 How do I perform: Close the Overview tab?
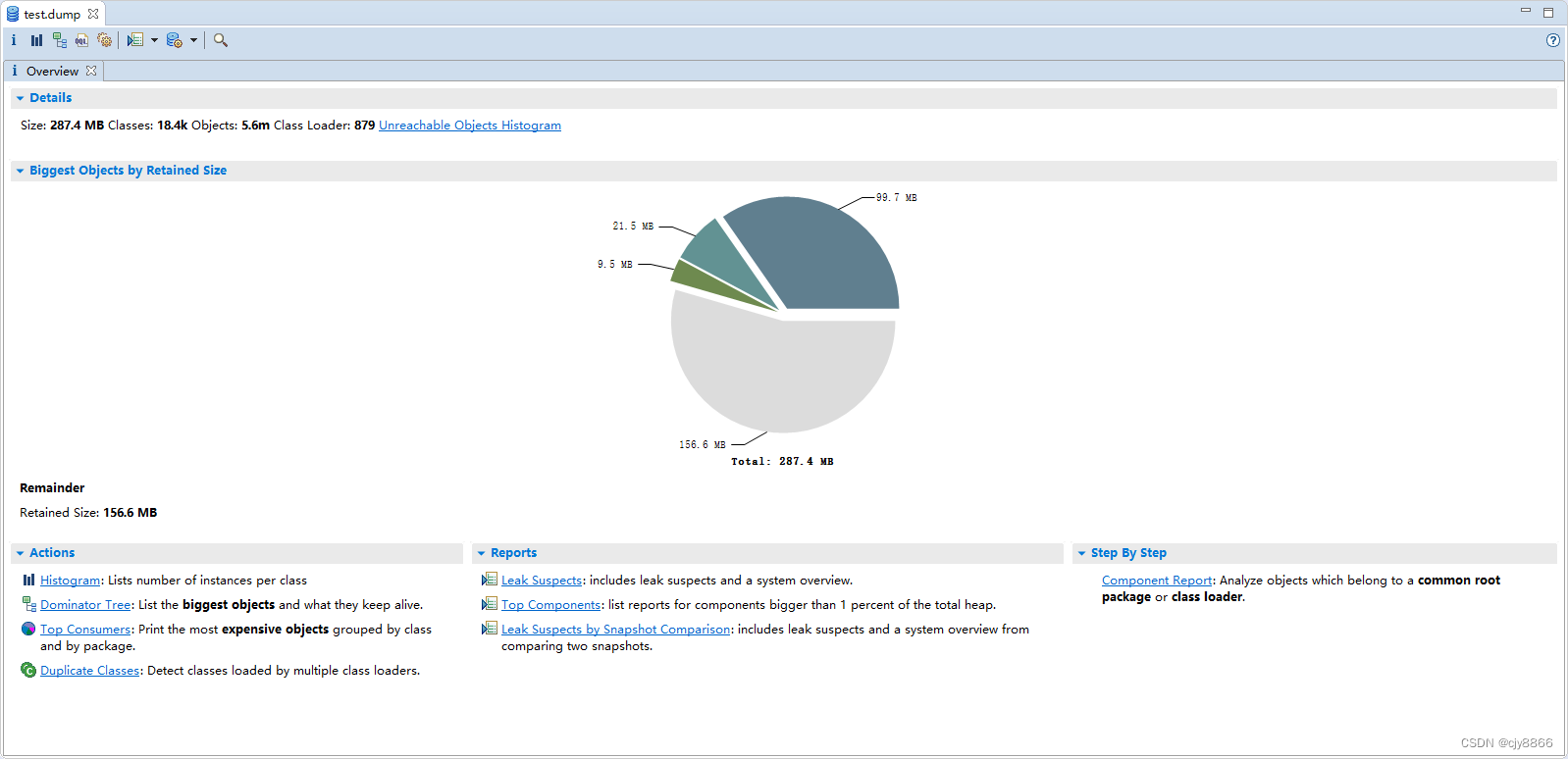tap(91, 71)
